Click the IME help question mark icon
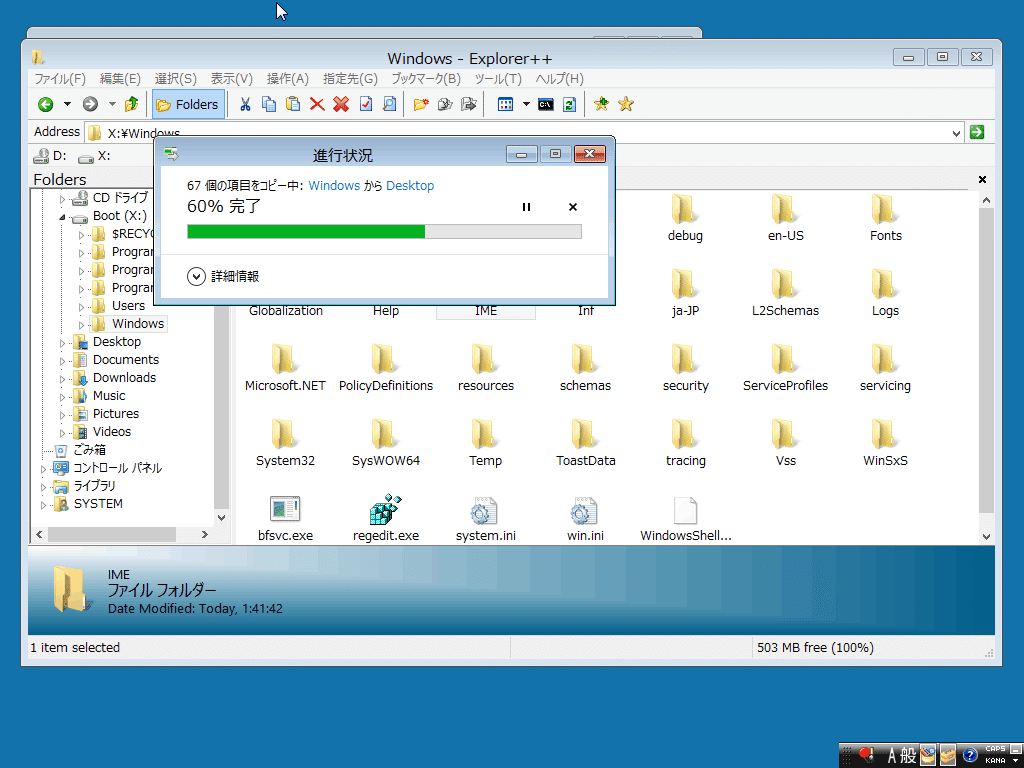This screenshot has width=1024, height=768. (x=970, y=755)
